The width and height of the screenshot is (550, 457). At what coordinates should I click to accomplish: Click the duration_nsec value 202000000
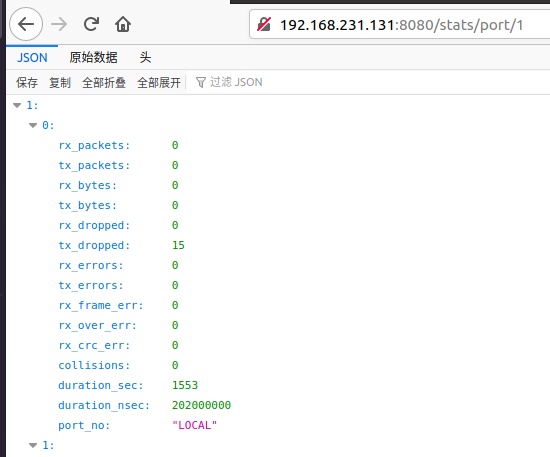201,405
